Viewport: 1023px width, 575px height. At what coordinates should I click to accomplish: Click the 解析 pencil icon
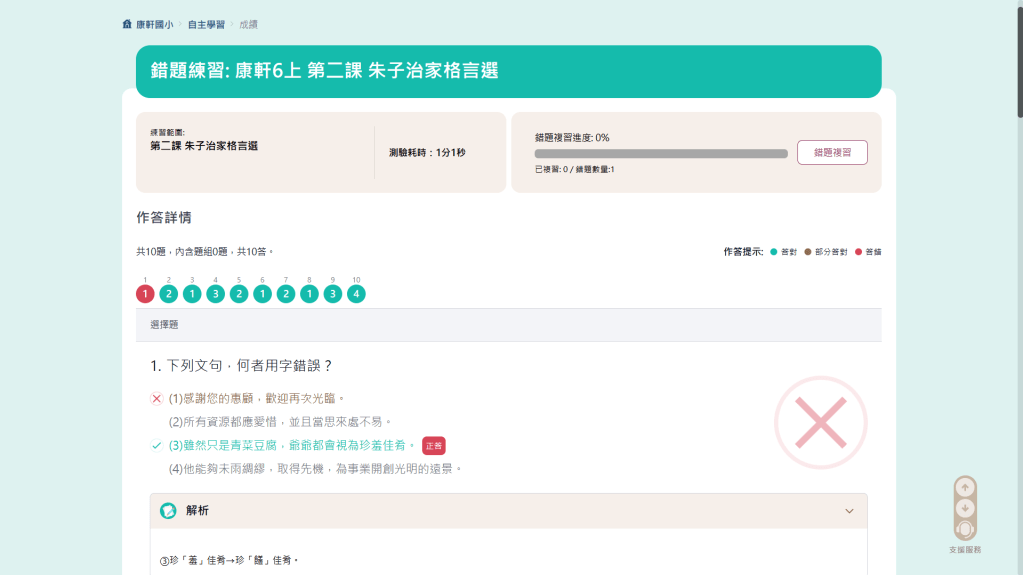pyautogui.click(x=169, y=511)
